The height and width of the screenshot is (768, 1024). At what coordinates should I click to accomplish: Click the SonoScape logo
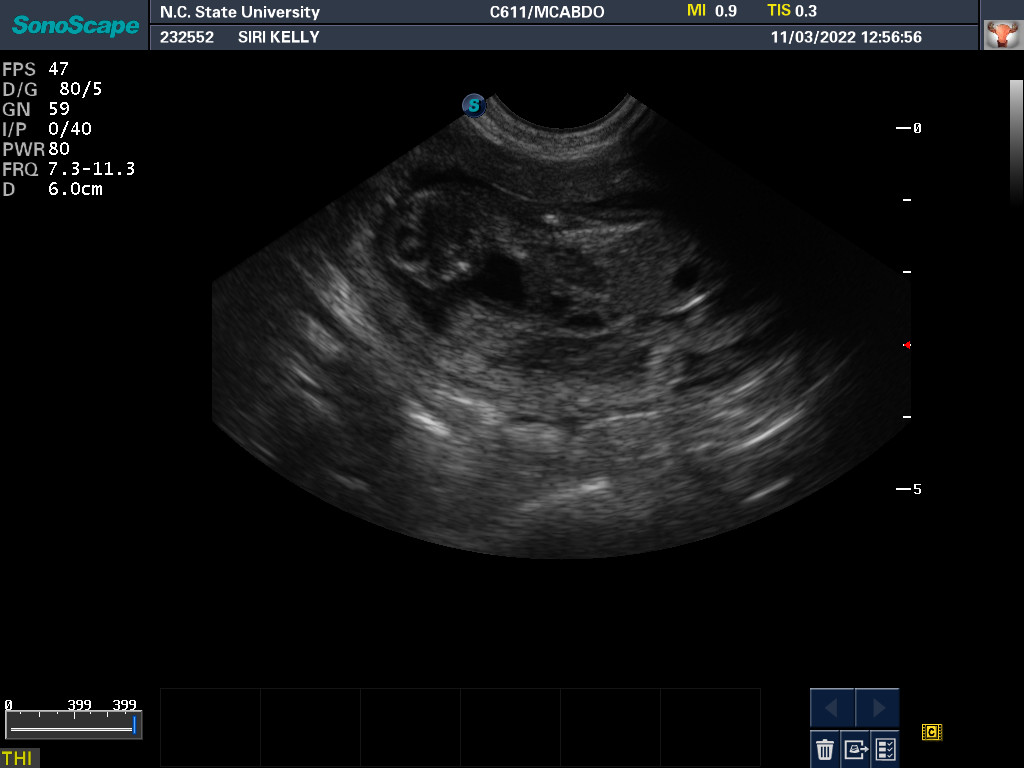pos(75,25)
